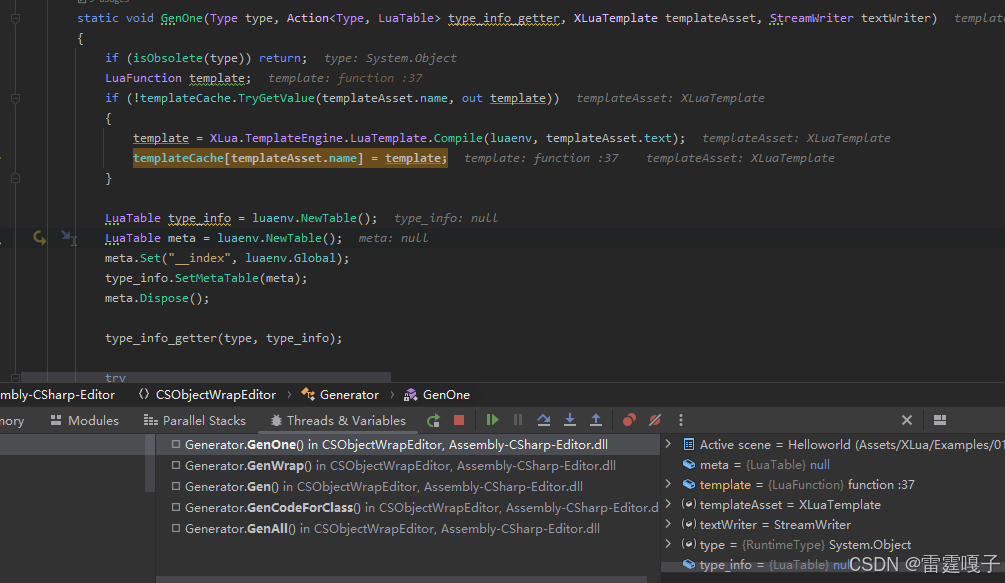
Task: Click the template variable icon
Action: [x=689, y=484]
